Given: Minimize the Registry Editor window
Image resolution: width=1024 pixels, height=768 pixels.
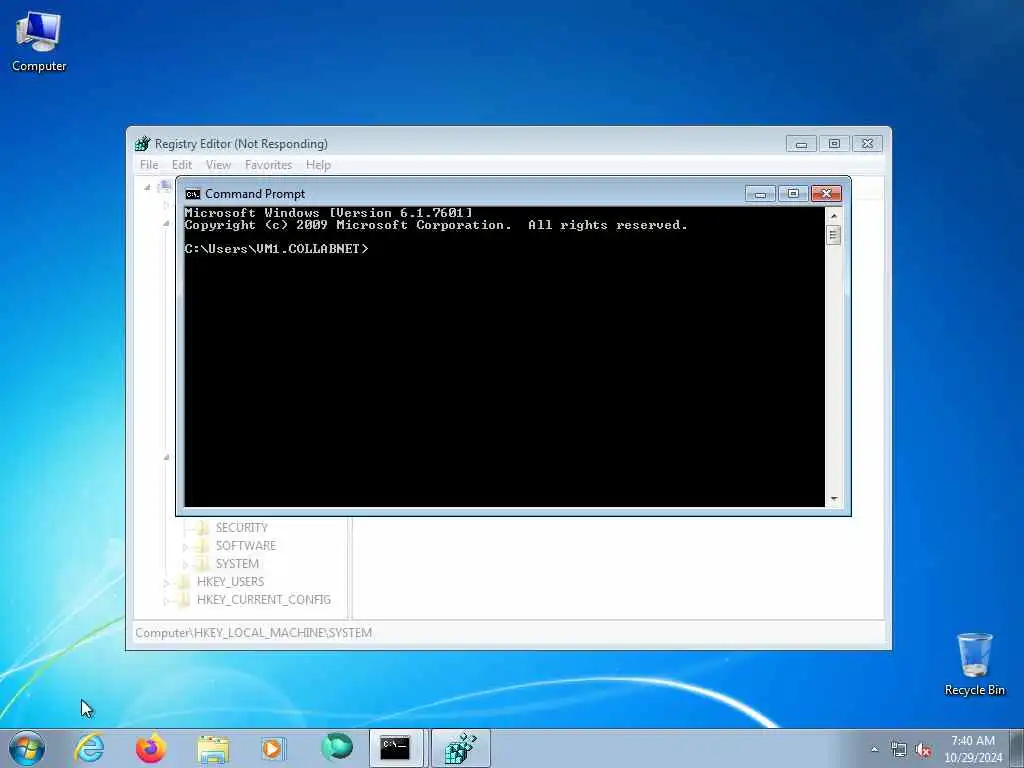Looking at the screenshot, I should pyautogui.click(x=801, y=144).
